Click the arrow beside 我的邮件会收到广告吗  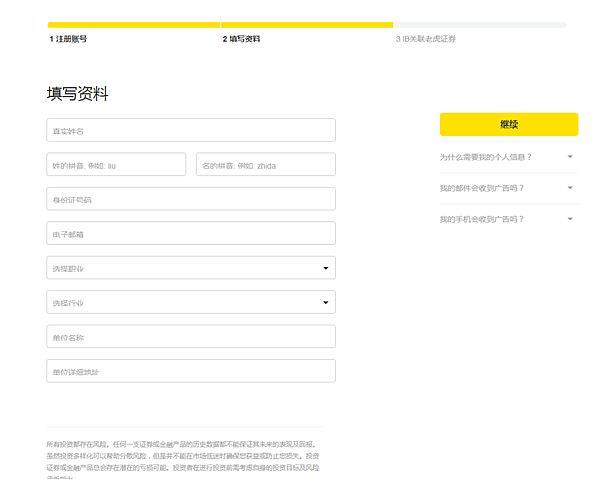(x=570, y=187)
